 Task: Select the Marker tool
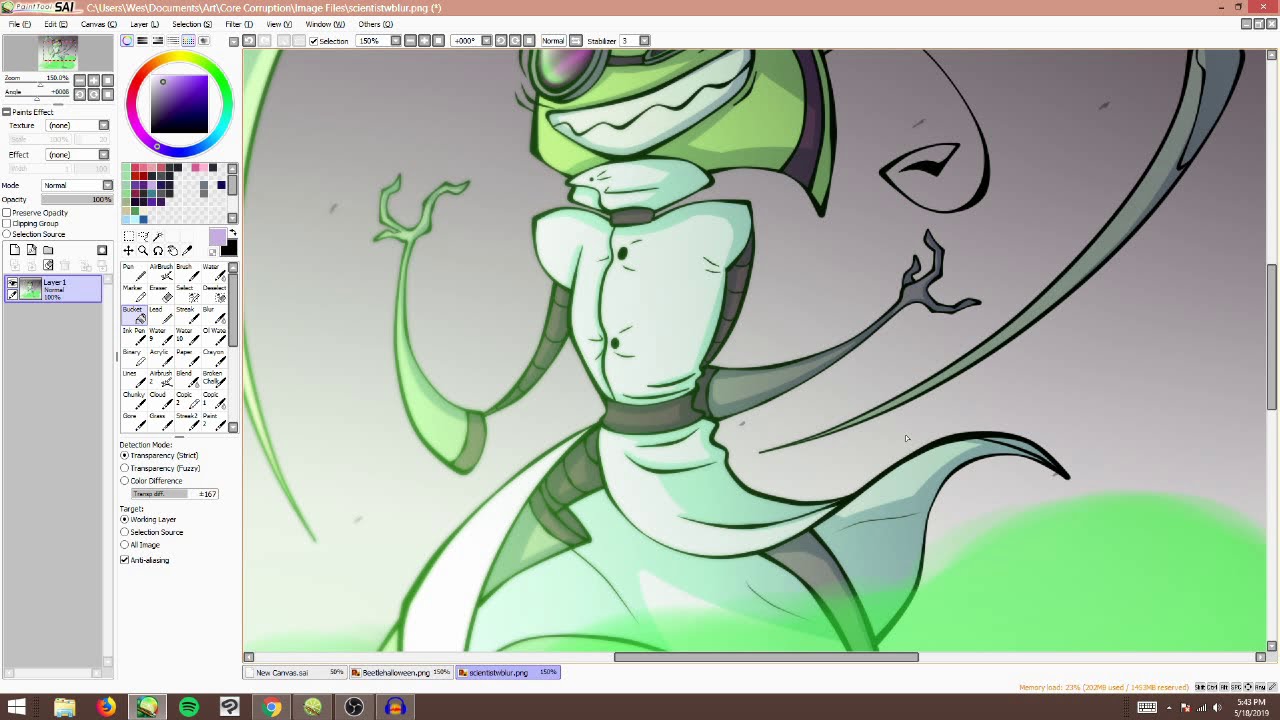(134, 293)
